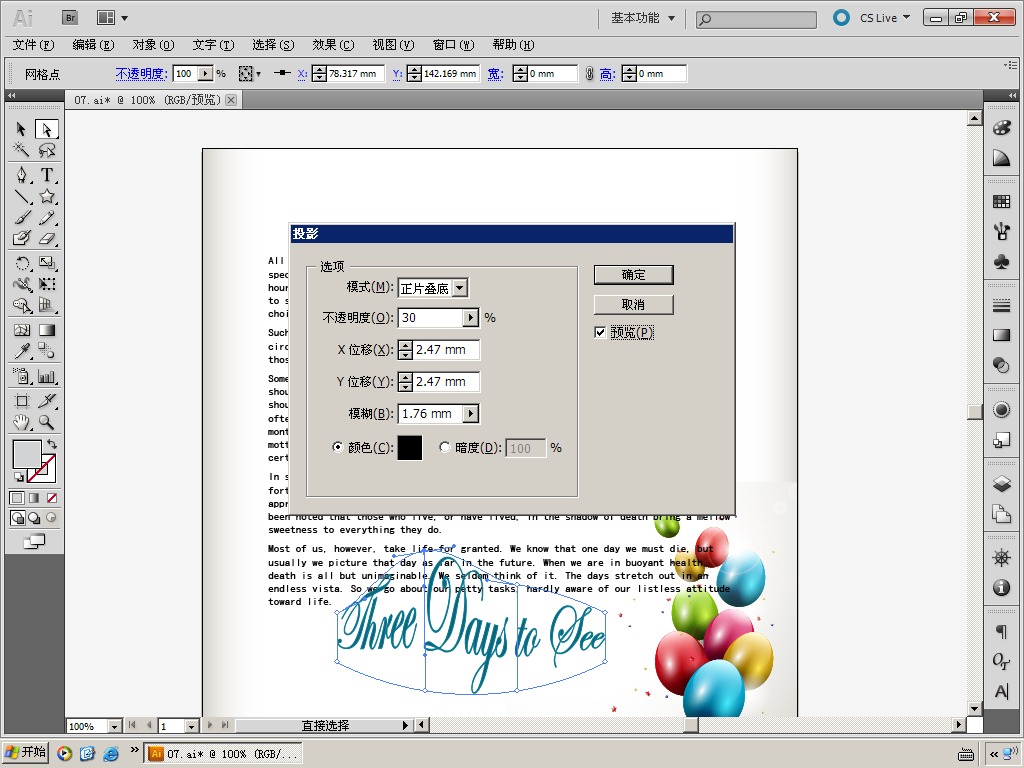Open the Symbols club panel icon
The height and width of the screenshot is (768, 1024).
click(1001, 262)
